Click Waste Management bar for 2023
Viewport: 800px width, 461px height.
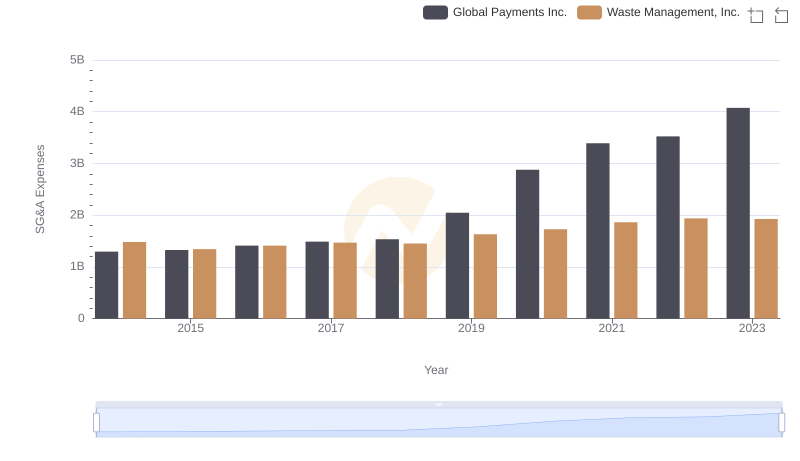pos(766,269)
